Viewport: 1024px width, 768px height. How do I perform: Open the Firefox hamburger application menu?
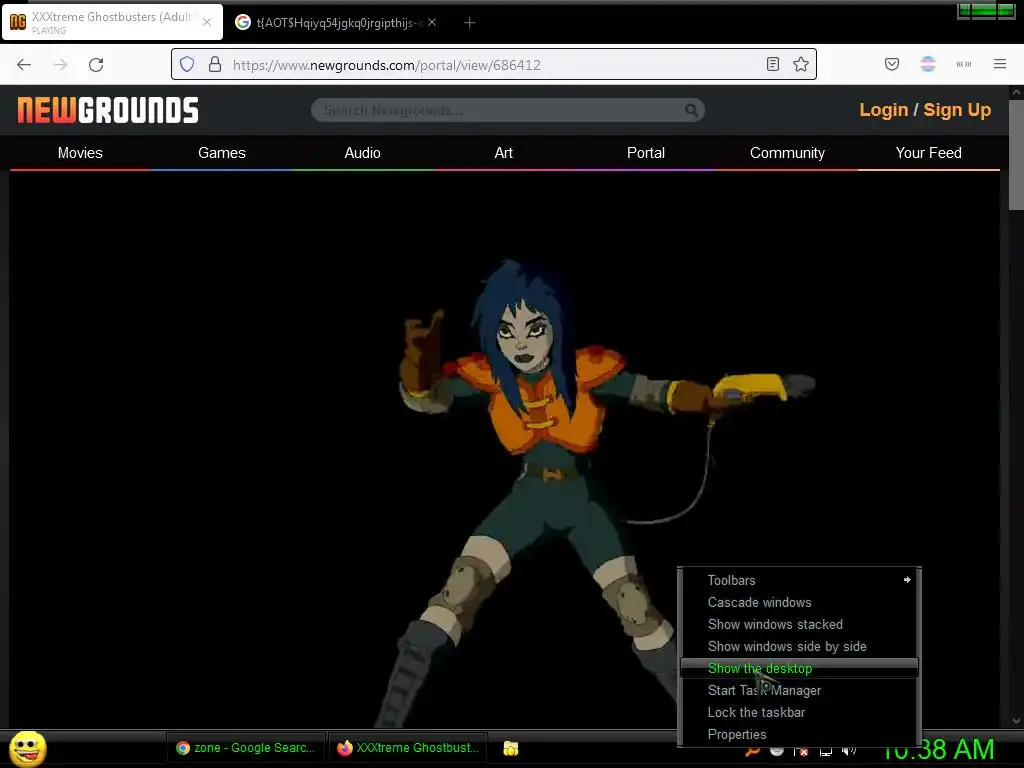pos(1000,64)
